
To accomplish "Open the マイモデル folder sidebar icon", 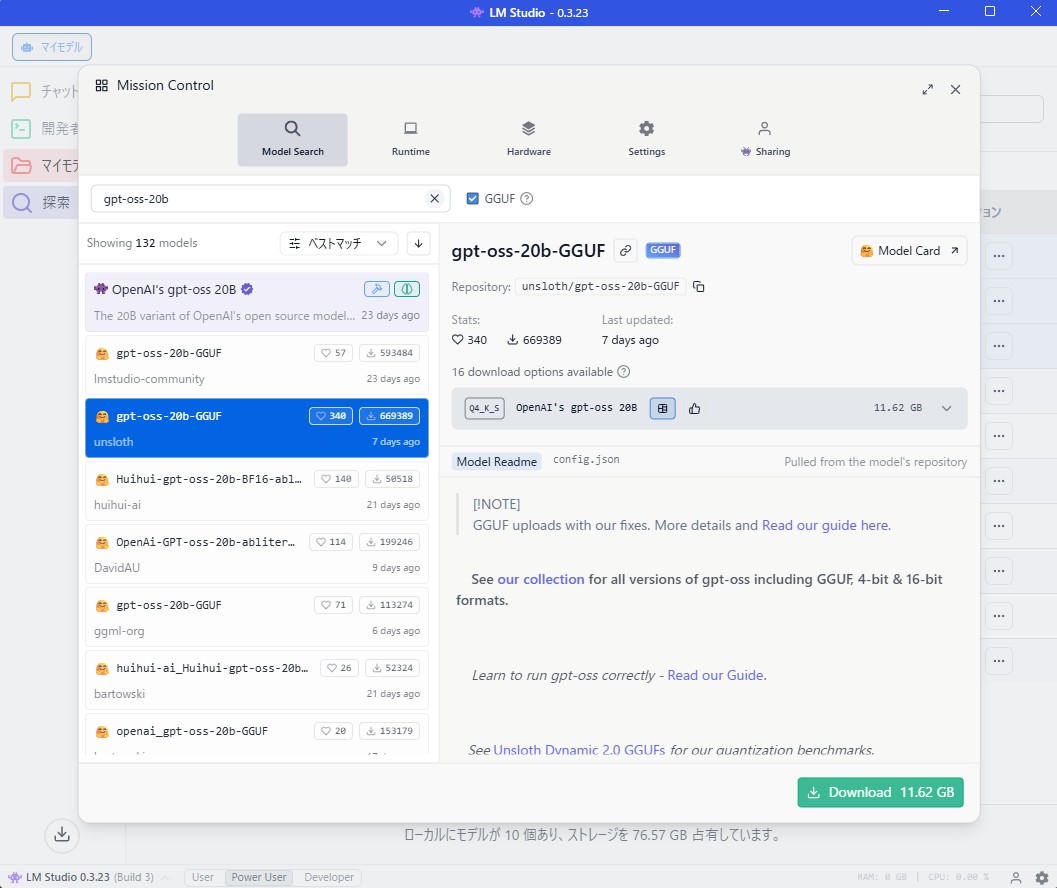I will tap(22, 165).
